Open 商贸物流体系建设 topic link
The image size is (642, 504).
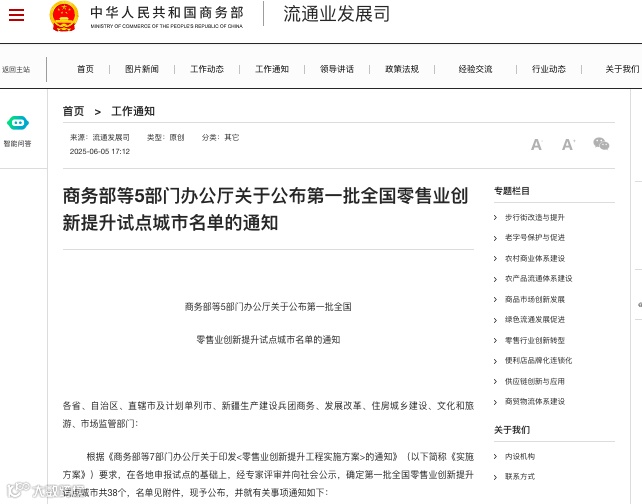pyautogui.click(x=535, y=401)
